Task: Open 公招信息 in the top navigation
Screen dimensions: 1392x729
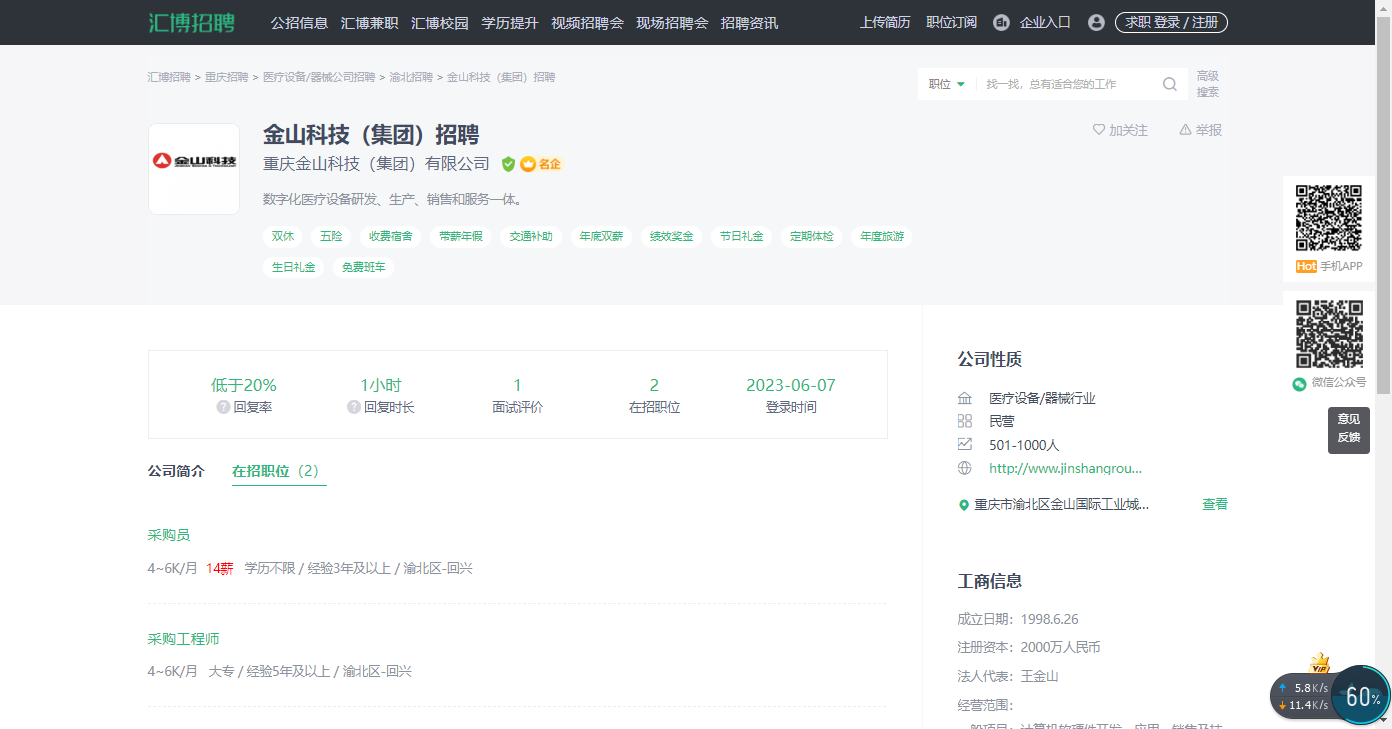Action: (299, 22)
